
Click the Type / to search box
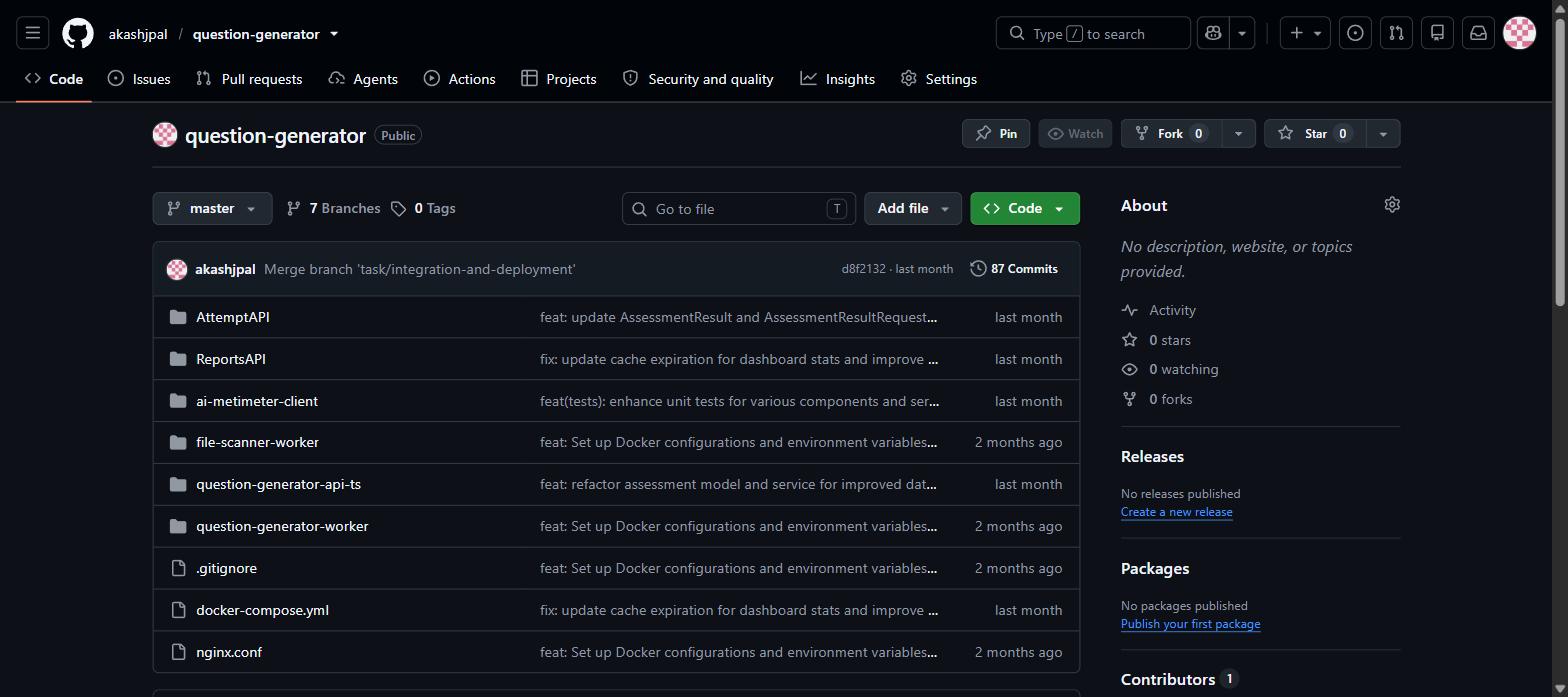1093,33
